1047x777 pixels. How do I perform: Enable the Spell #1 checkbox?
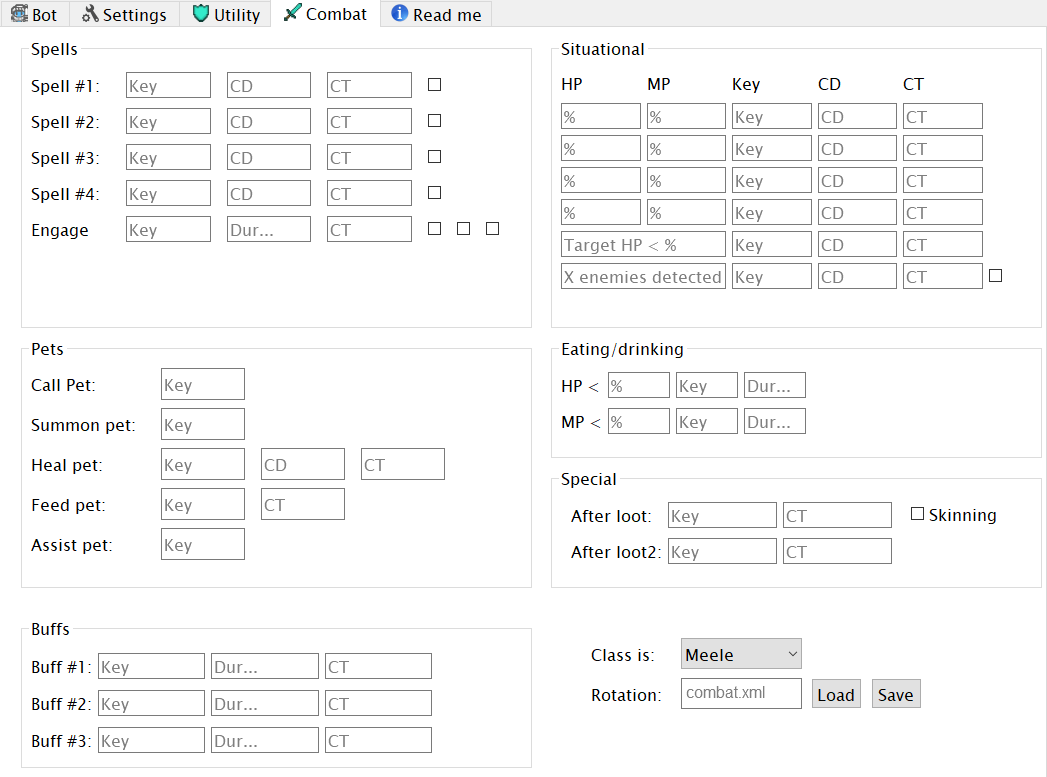point(435,85)
